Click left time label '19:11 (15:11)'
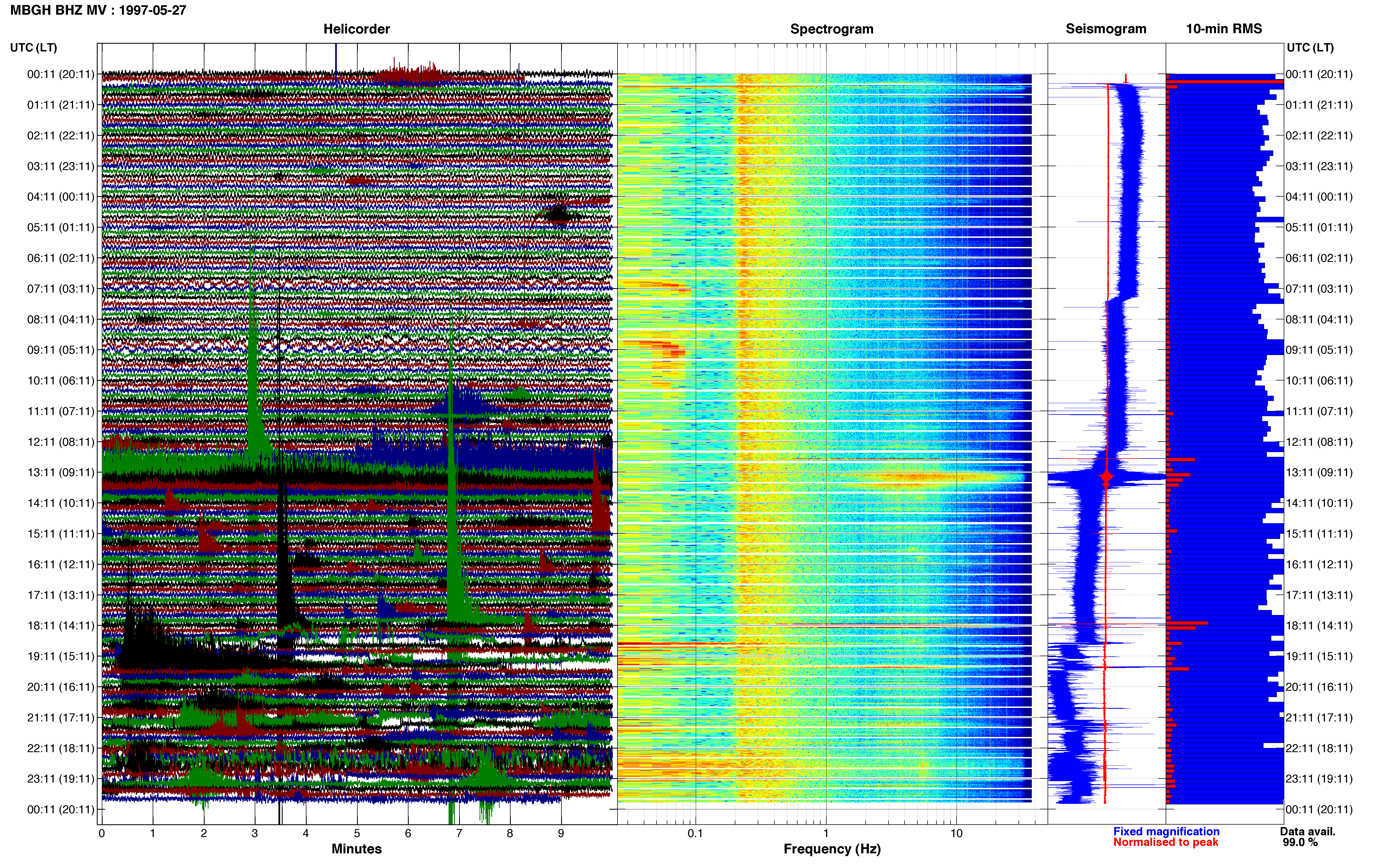The width and height of the screenshot is (1388, 868). 61,656
